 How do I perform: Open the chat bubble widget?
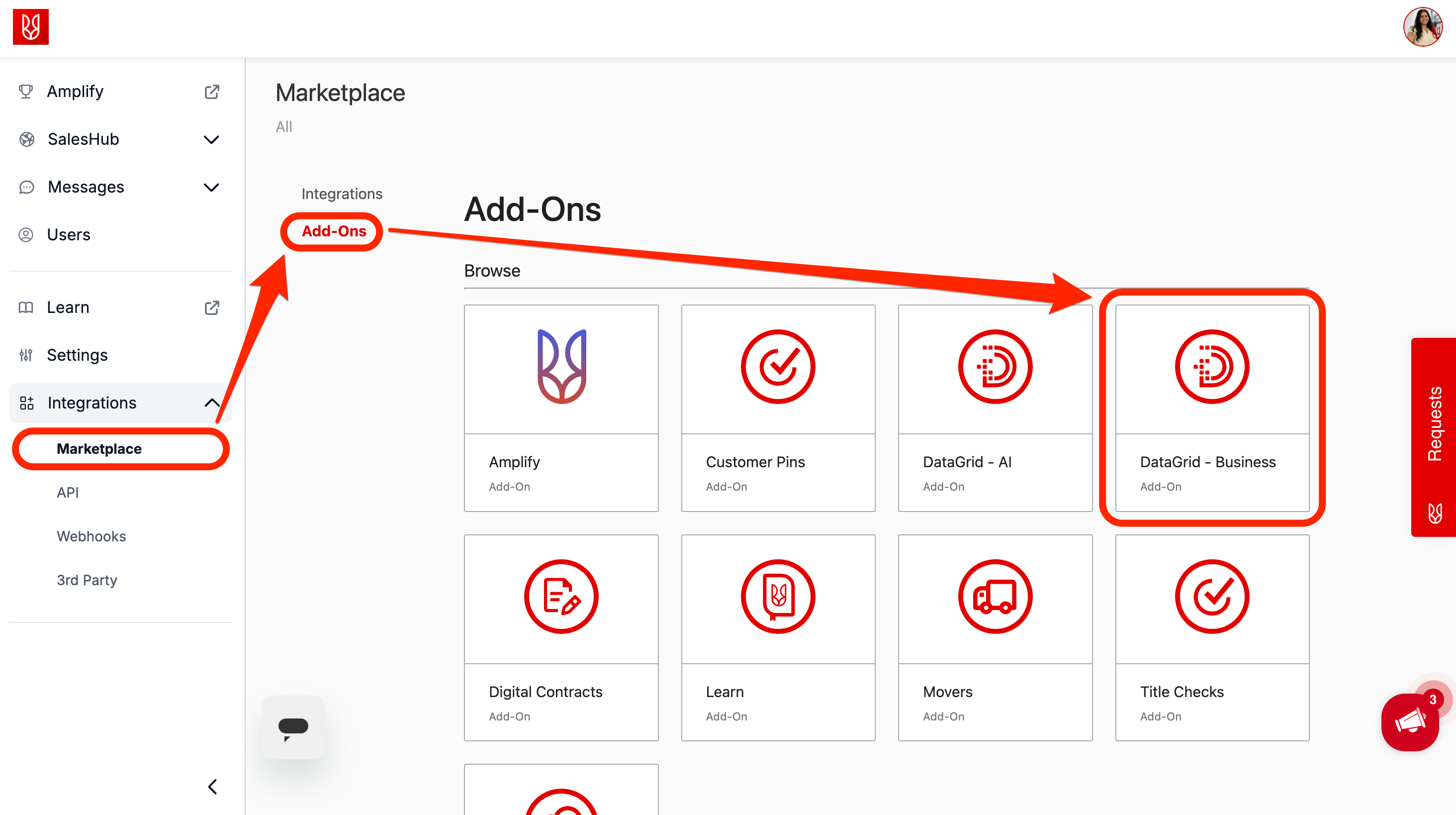(x=293, y=727)
